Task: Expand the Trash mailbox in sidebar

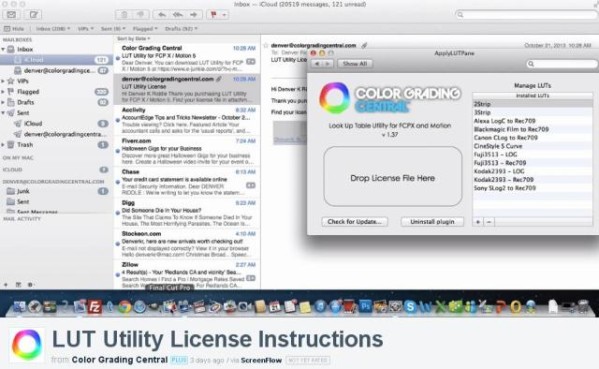Action: pos(3,145)
